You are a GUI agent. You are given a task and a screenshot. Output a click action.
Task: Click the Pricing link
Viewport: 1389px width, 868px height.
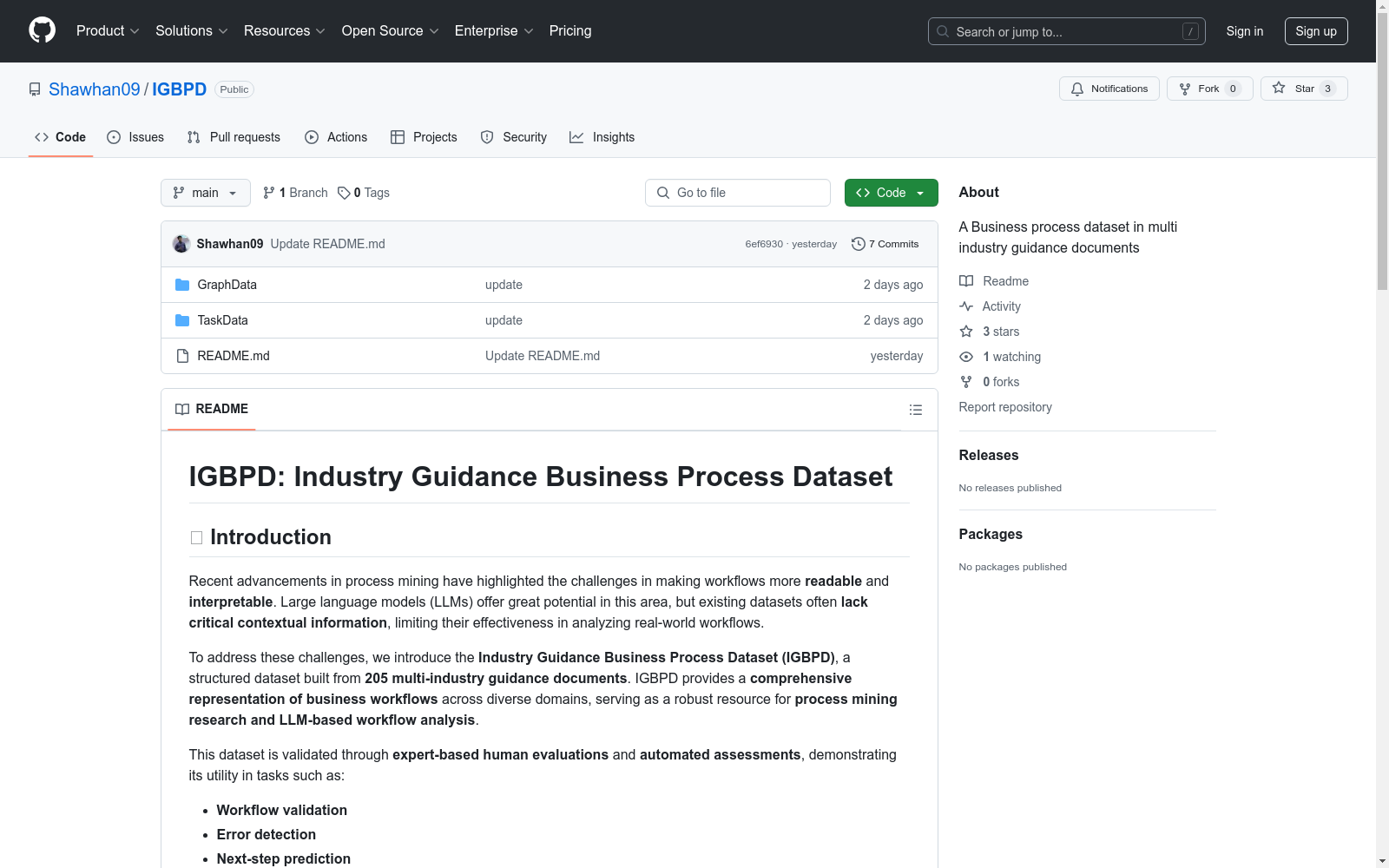pos(570,30)
